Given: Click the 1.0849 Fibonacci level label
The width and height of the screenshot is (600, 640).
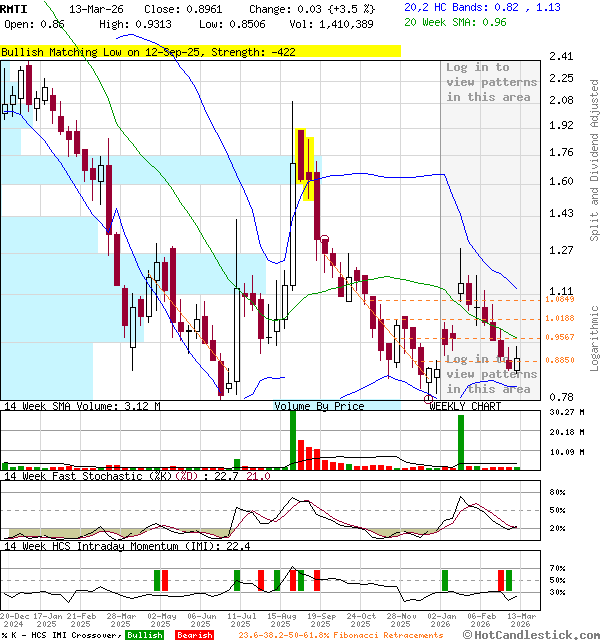Looking at the screenshot, I should coord(560,299).
